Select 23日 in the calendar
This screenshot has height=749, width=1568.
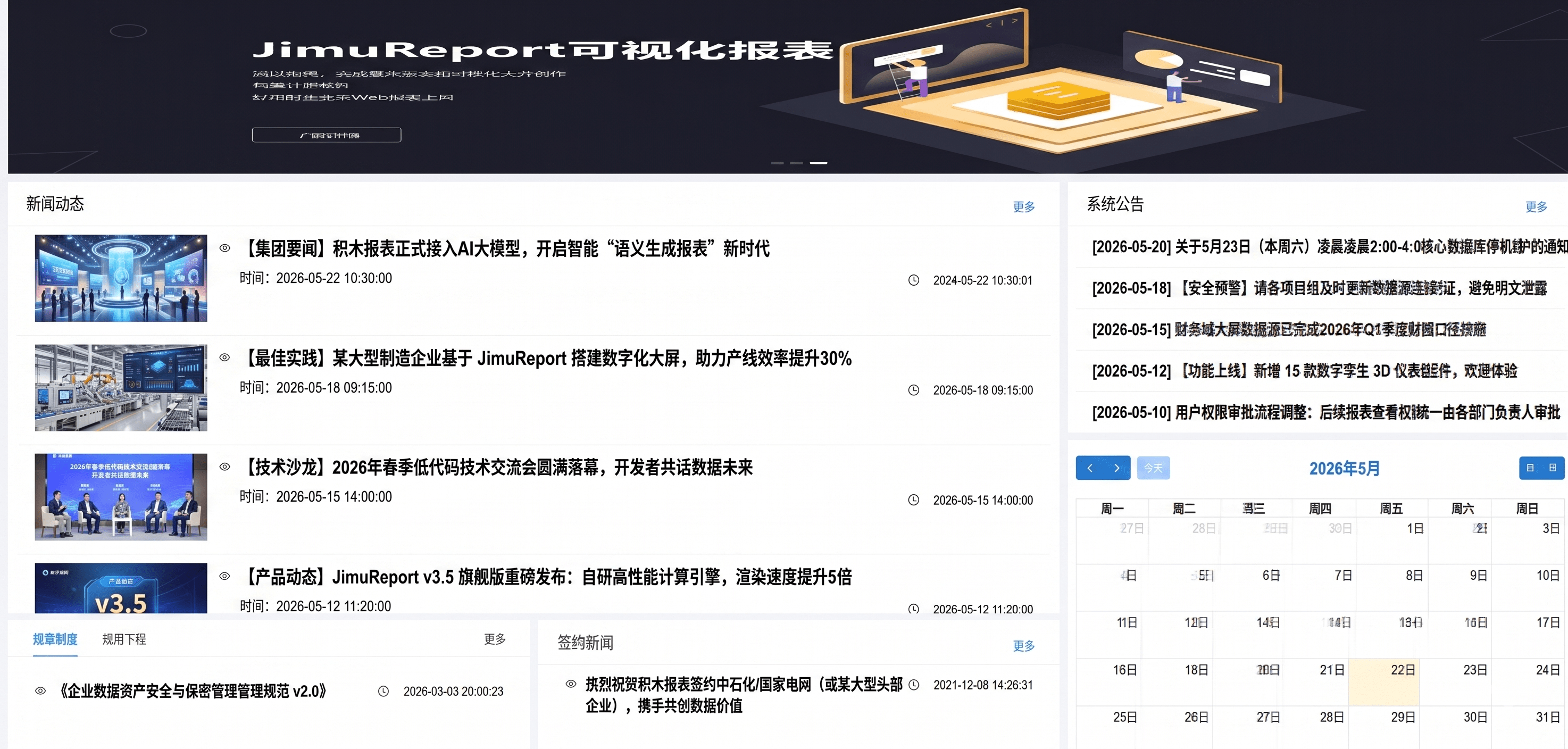[1456, 682]
